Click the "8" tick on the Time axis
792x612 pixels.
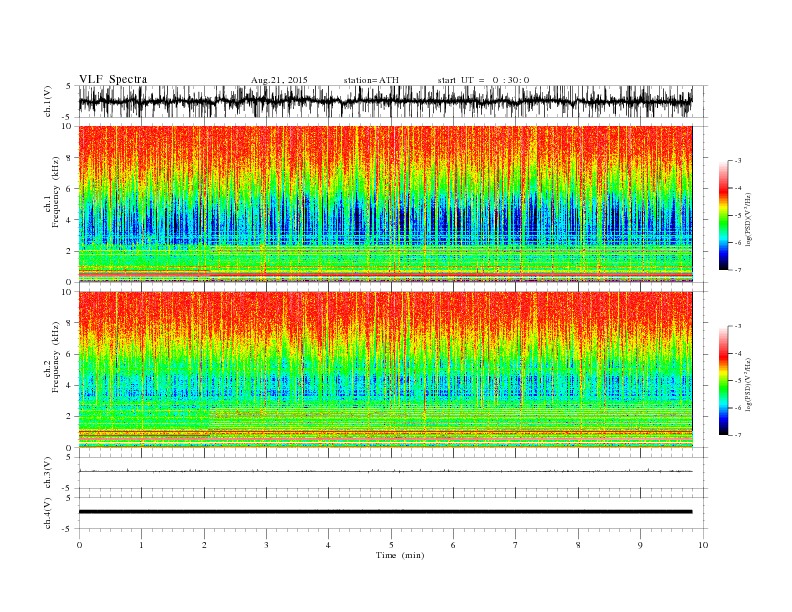(578, 545)
